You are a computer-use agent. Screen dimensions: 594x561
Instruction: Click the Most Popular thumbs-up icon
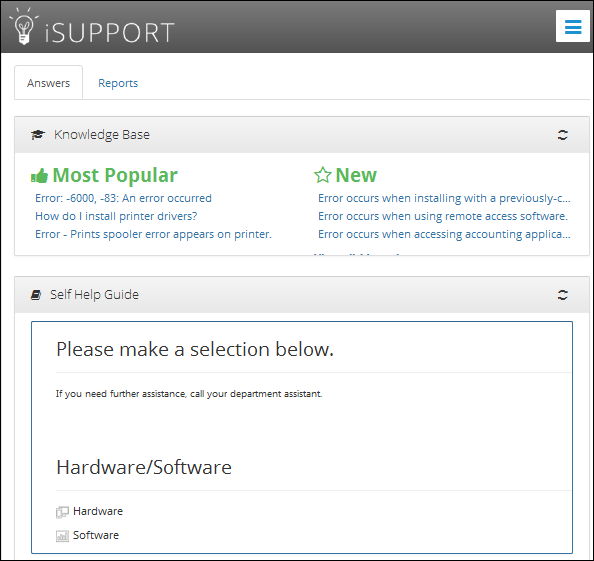click(39, 175)
